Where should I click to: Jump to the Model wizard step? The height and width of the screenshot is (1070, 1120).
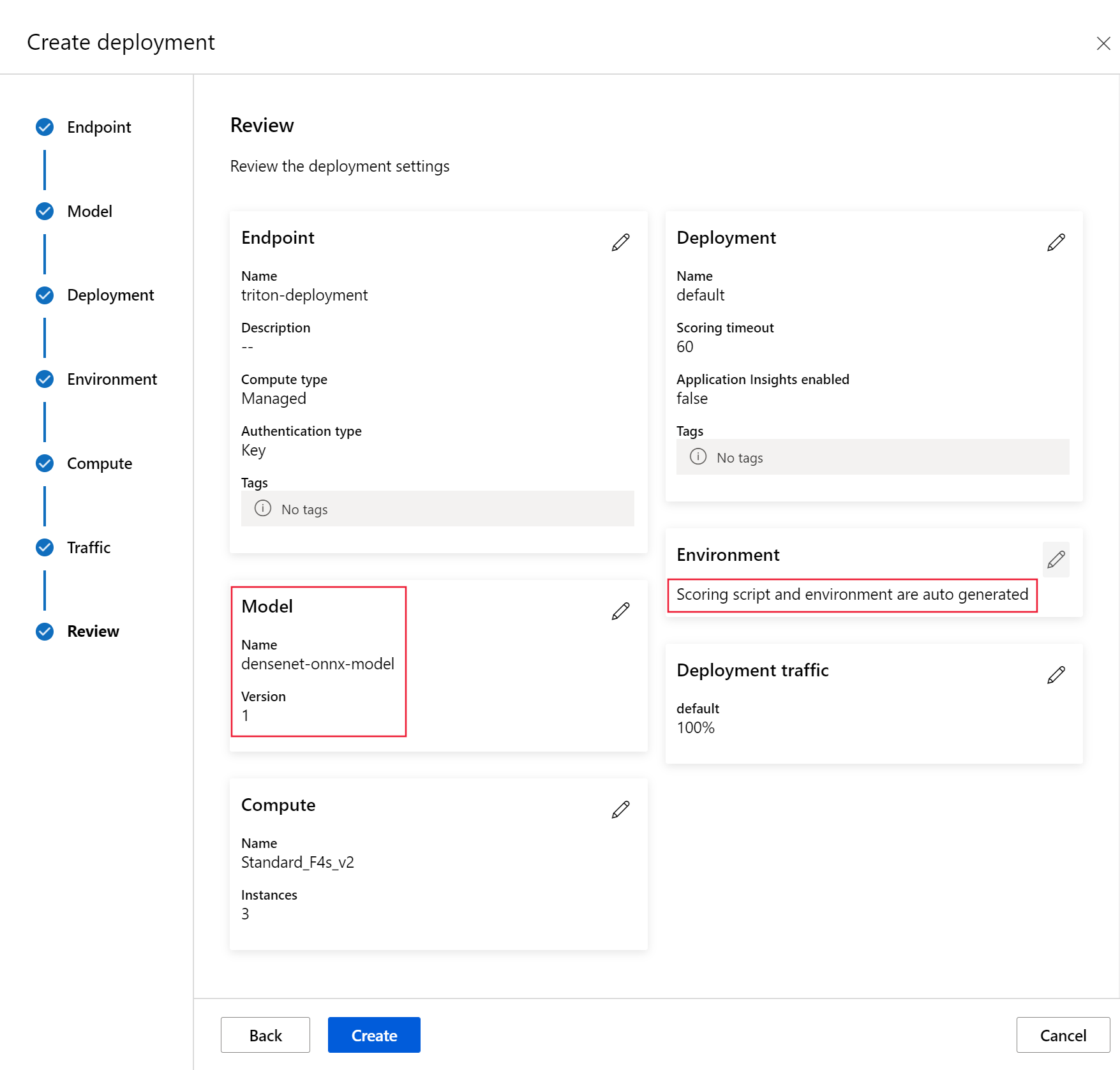pos(89,211)
